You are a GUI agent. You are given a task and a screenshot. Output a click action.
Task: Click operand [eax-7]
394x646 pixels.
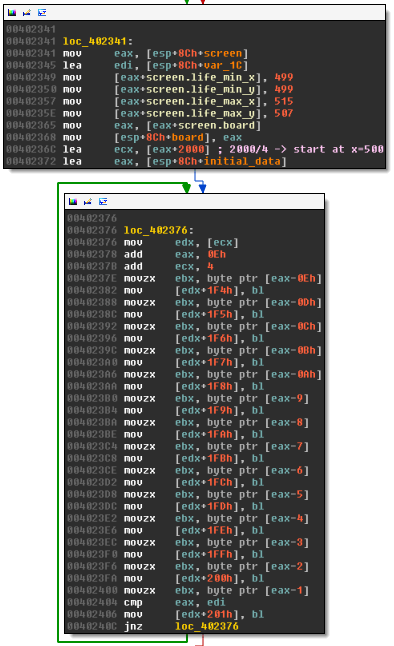pyautogui.click(x=286, y=446)
